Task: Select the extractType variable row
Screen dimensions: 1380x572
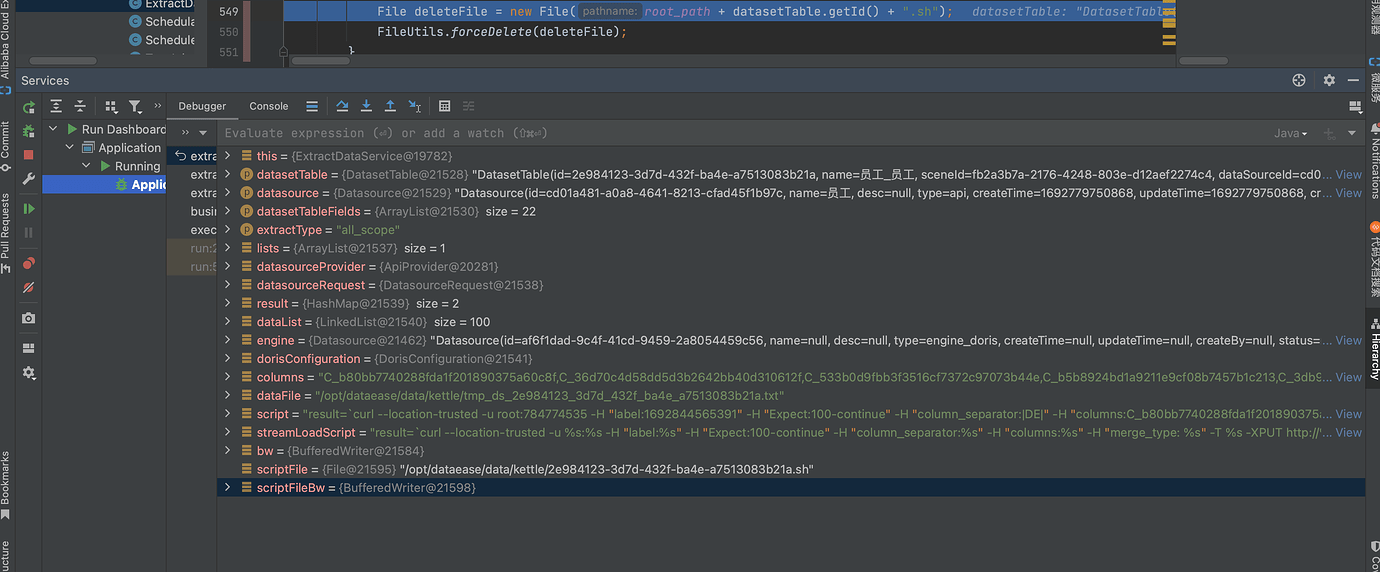Action: (791, 230)
